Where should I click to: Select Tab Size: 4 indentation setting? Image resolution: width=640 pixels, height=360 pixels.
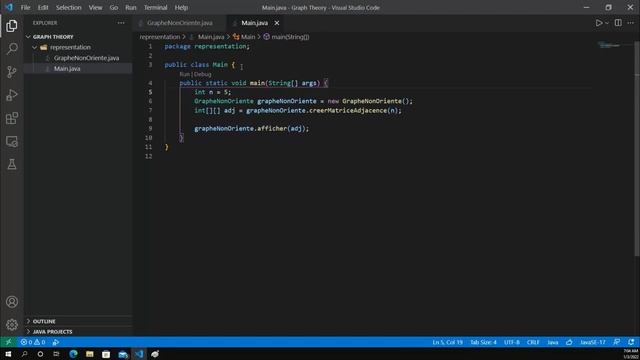pos(483,342)
